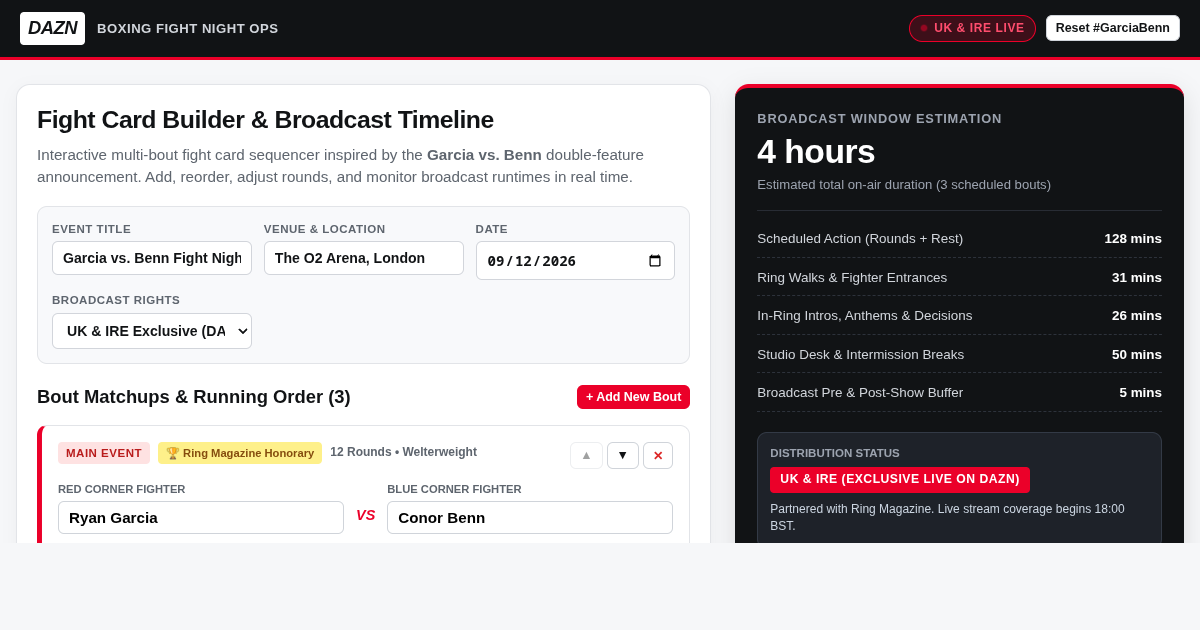The image size is (1200, 630).
Task: Click In-Ring Intros, Anthems & Decisions row
Action: [959, 315]
